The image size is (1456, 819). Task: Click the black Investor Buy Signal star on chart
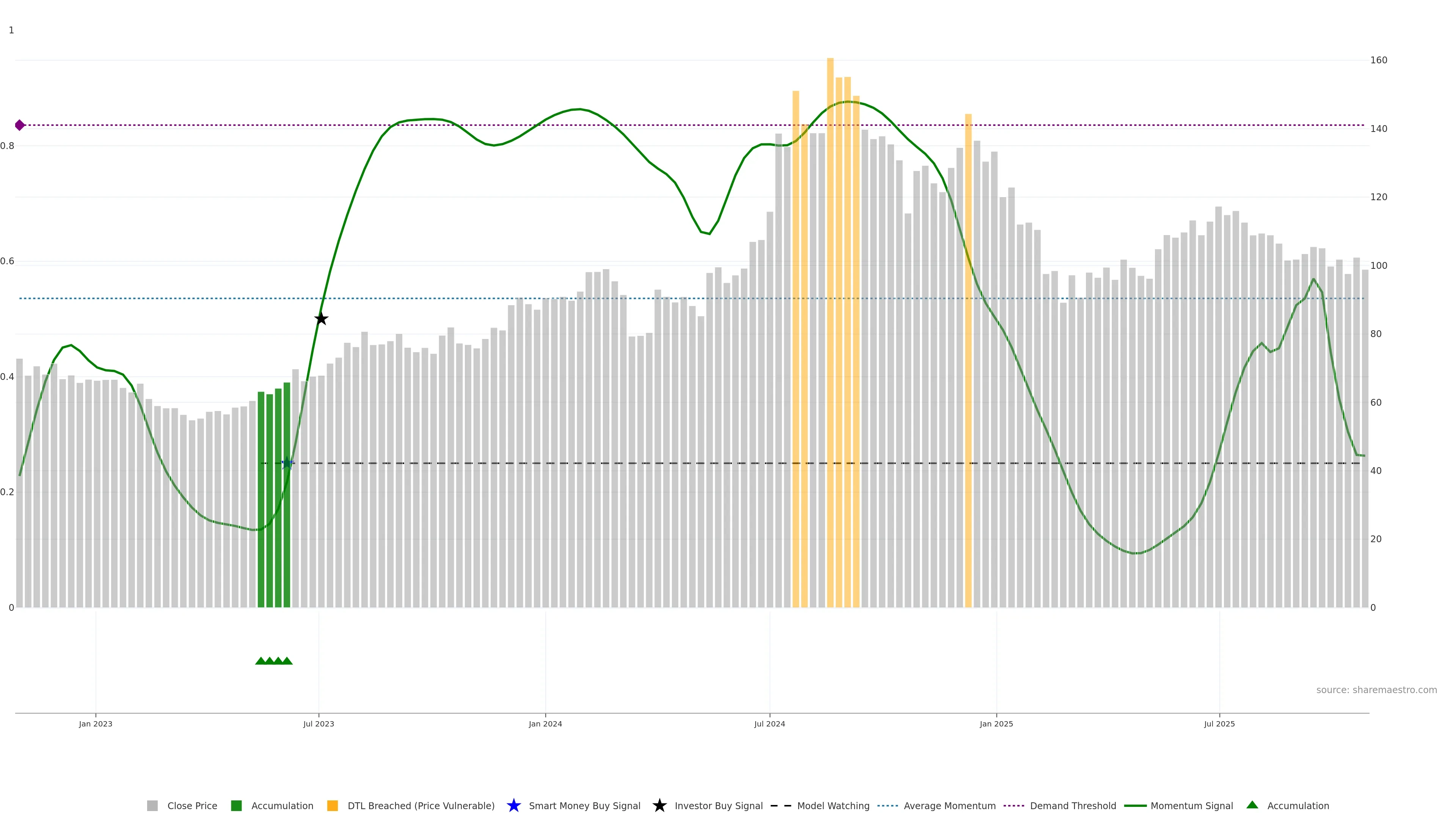pos(321,319)
